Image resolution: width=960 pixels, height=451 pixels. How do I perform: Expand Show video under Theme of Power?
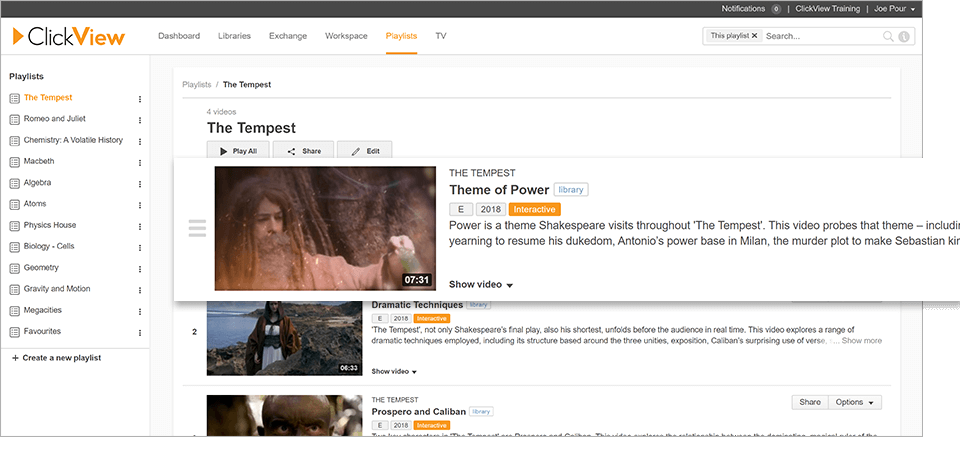pyautogui.click(x=481, y=285)
